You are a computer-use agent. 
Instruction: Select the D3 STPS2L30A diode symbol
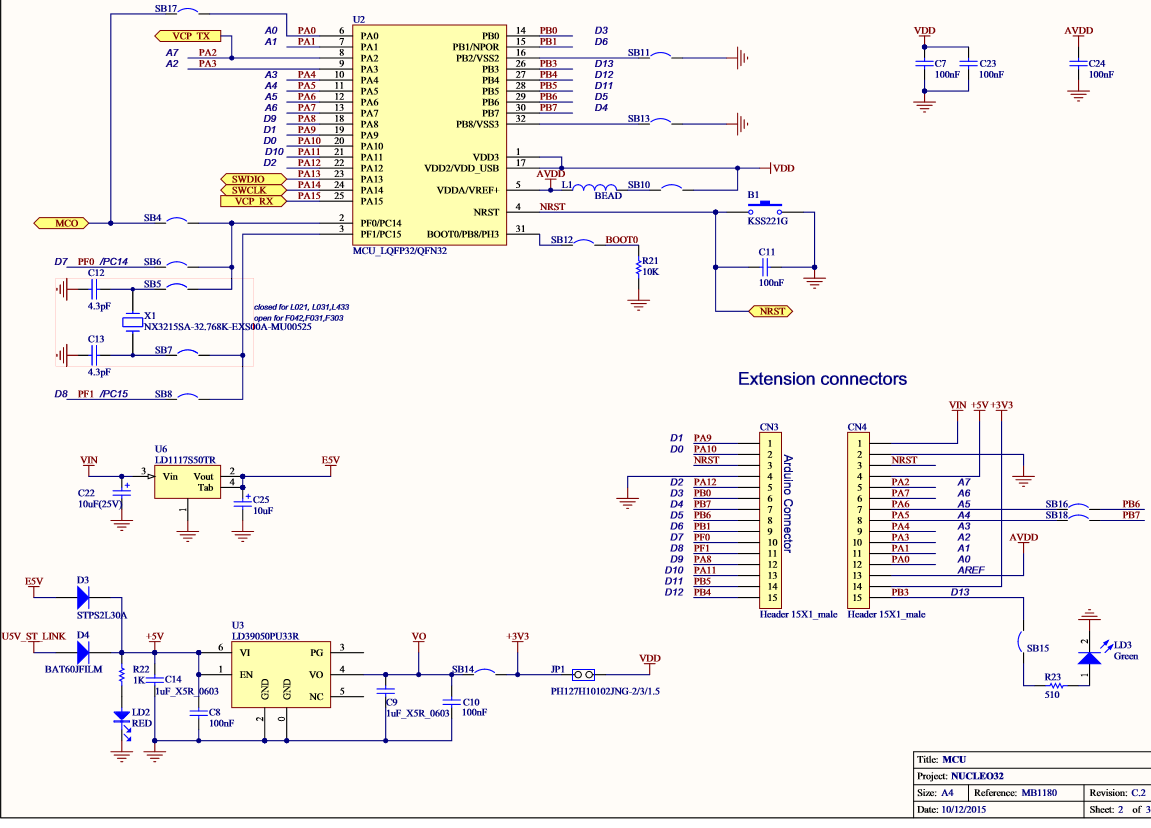[x=82, y=597]
